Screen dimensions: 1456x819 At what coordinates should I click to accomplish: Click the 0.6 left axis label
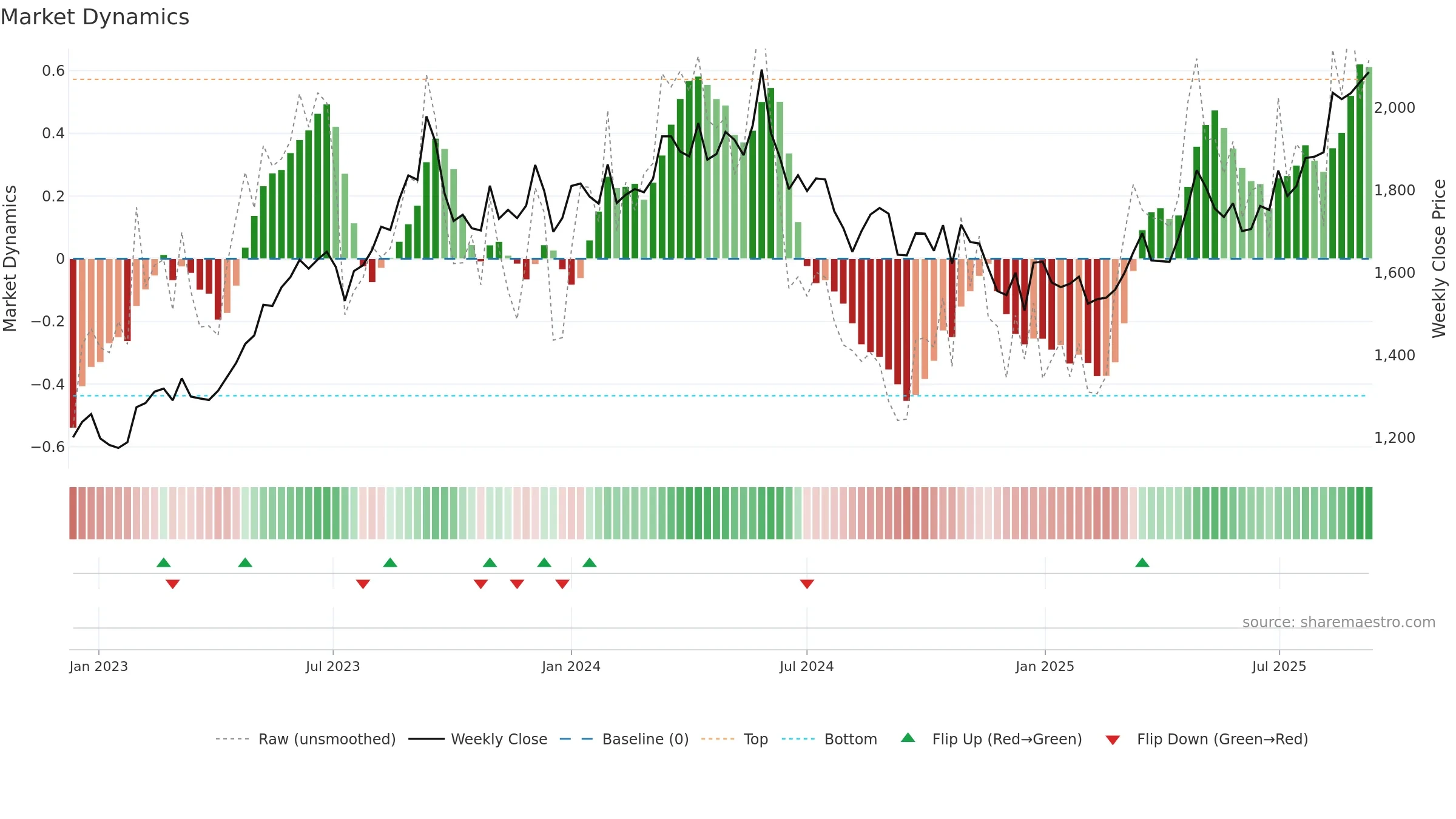pyautogui.click(x=53, y=71)
